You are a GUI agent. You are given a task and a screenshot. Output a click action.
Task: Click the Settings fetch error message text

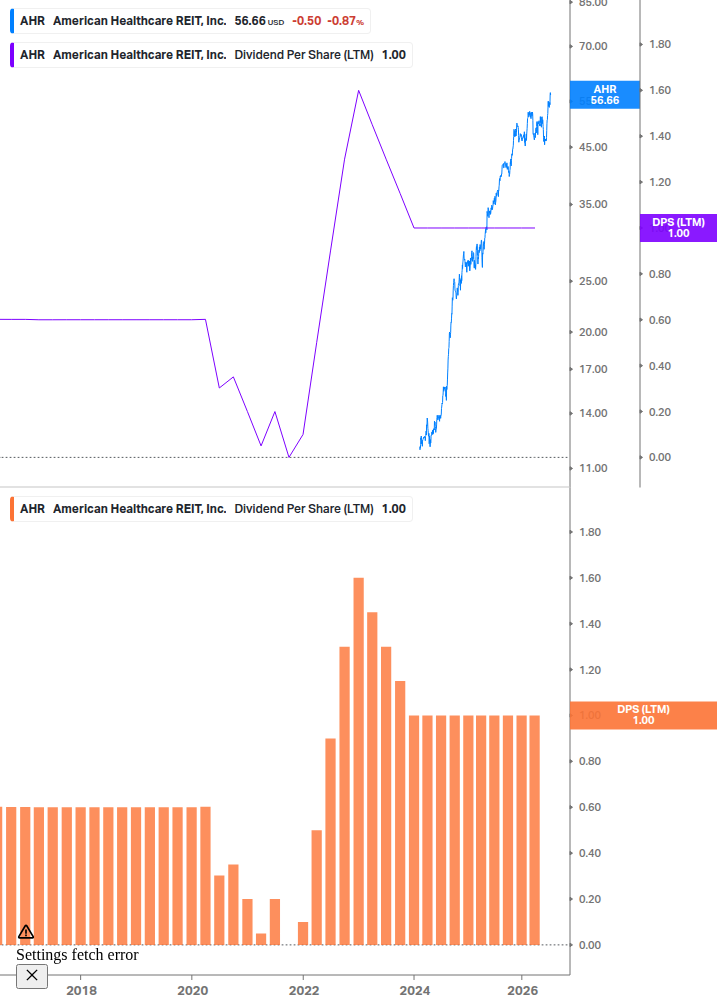(77, 955)
